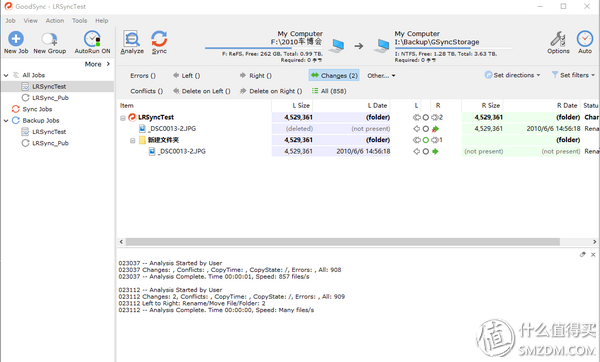Select the LRSyncTest job under All Jobs
600x362 pixels.
pyautogui.click(x=49, y=86)
